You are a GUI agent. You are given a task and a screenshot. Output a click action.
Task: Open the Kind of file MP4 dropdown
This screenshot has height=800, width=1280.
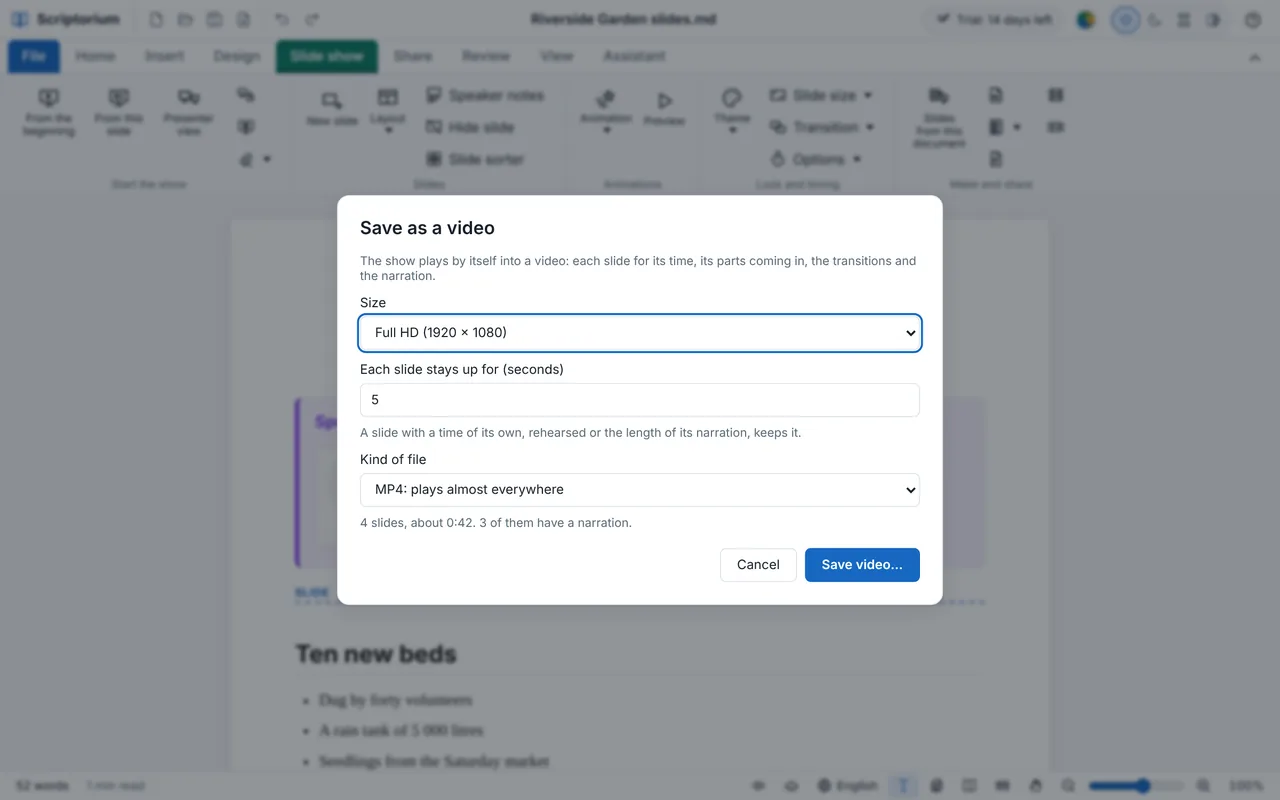(x=640, y=490)
